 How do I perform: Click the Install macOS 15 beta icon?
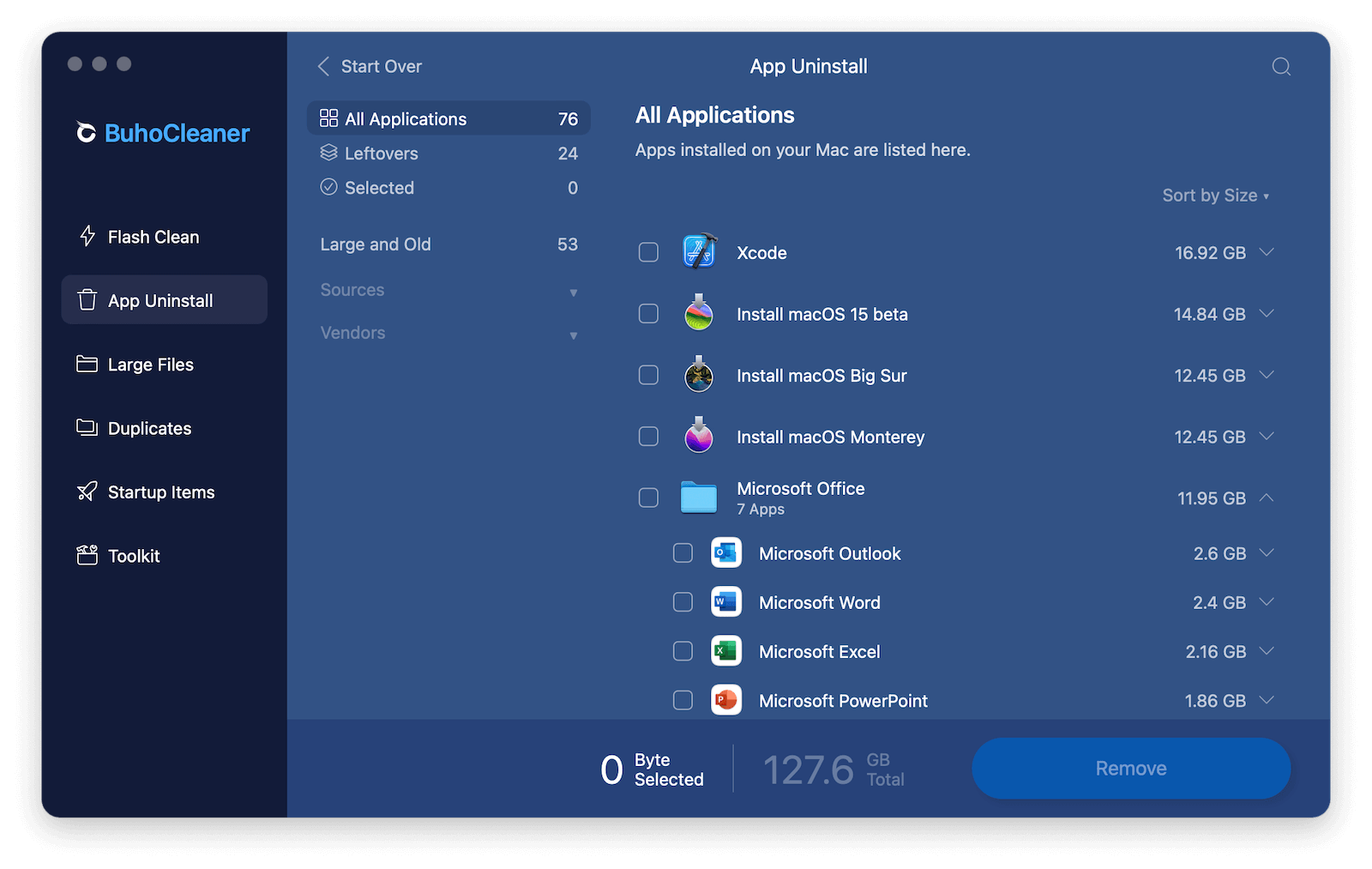coord(699,313)
